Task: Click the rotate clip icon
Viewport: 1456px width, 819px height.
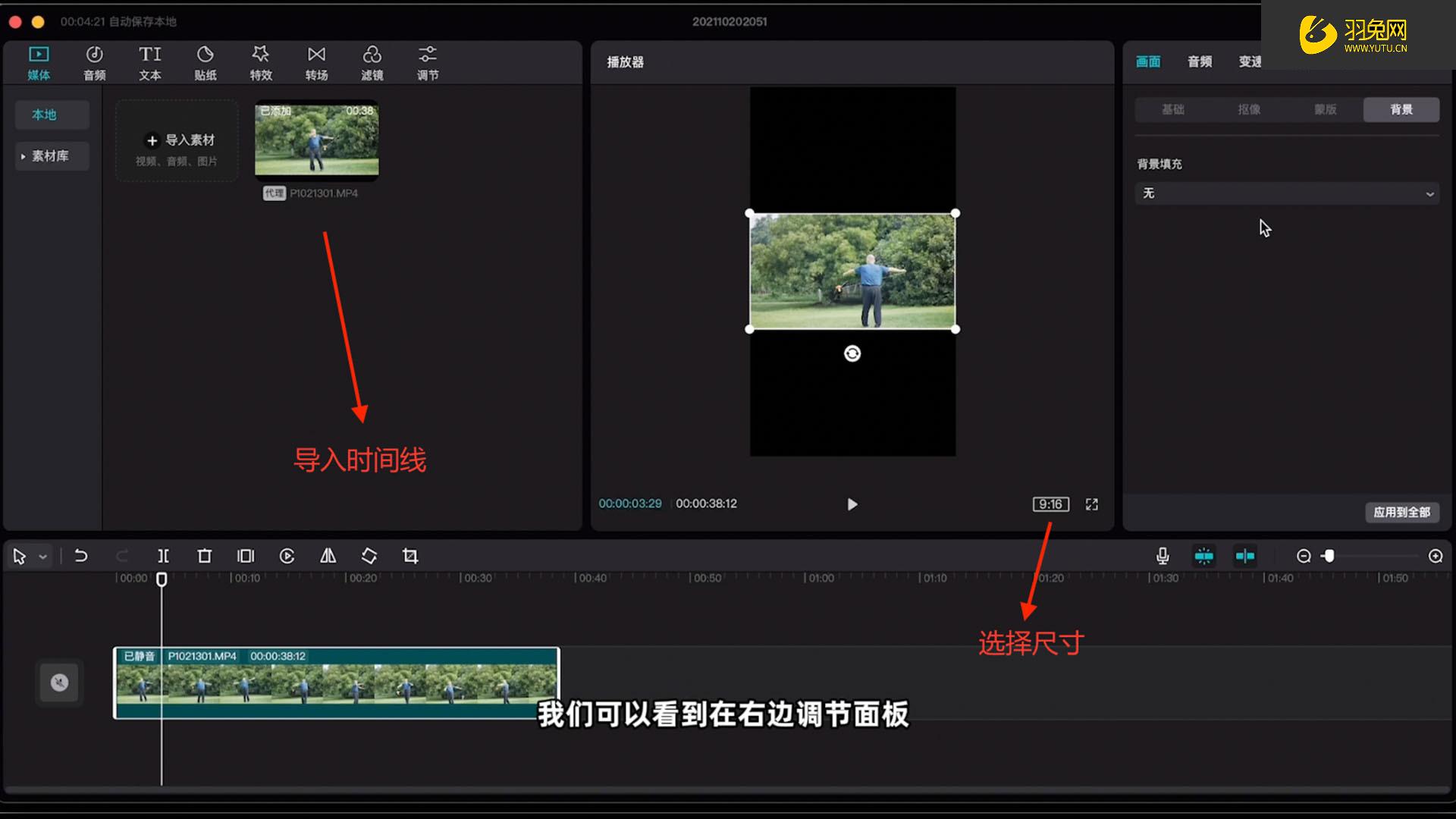Action: 369,557
